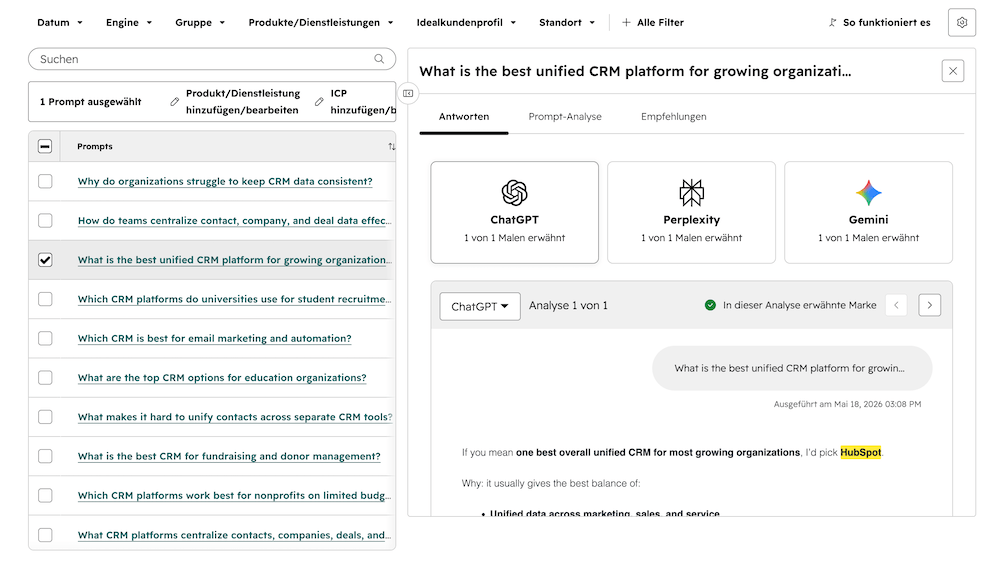
Task: Click the green brand-mentioned check icon
Action: pos(710,305)
